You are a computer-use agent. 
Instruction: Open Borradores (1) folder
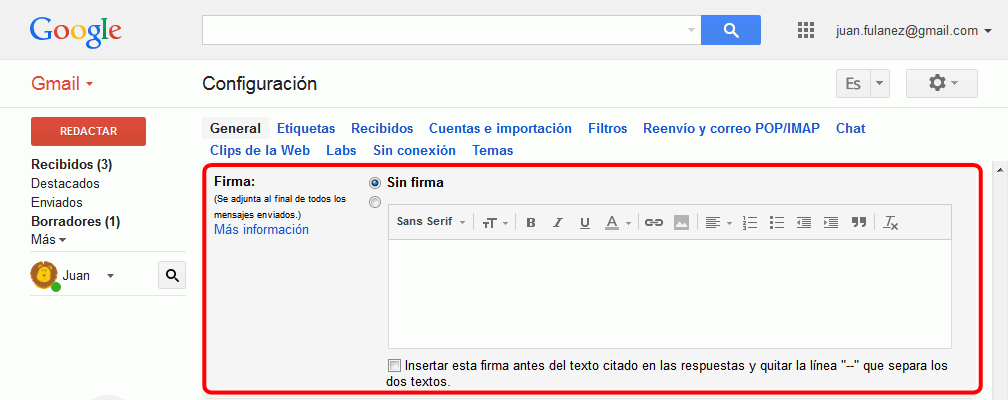[x=76, y=222]
